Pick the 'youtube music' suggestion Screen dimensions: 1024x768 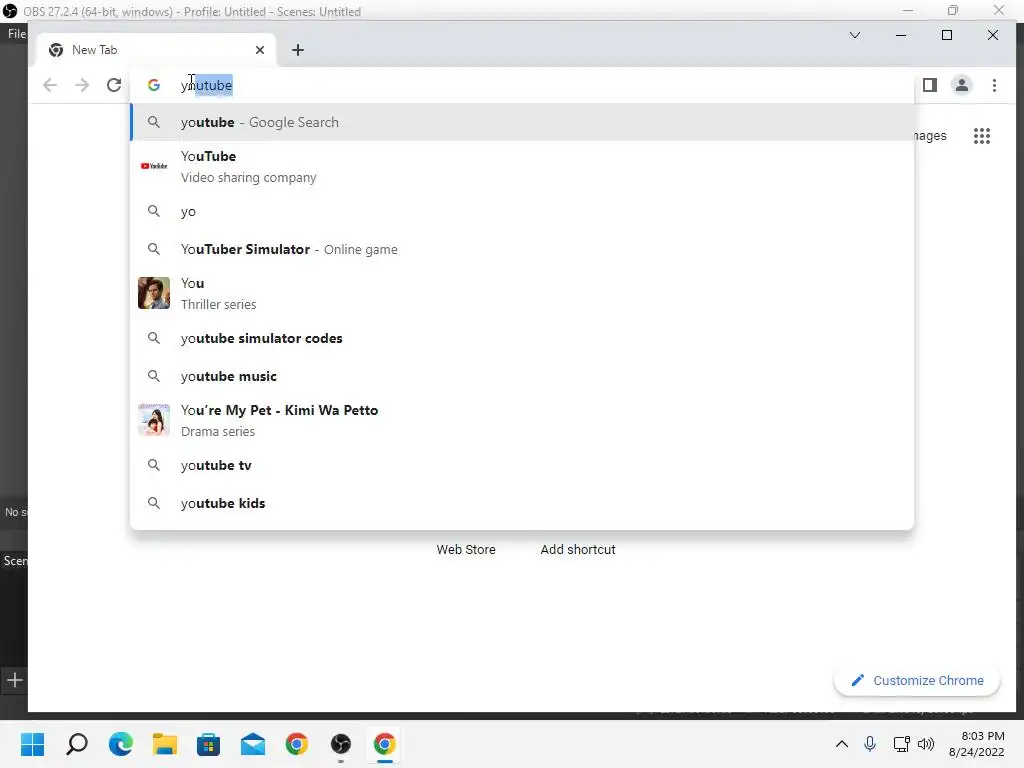pyautogui.click(x=522, y=376)
